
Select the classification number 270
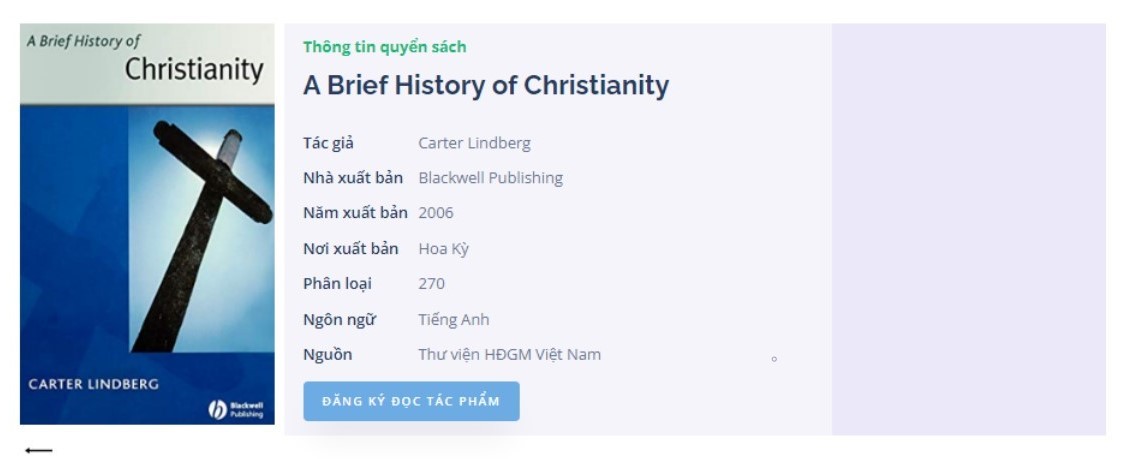(431, 284)
